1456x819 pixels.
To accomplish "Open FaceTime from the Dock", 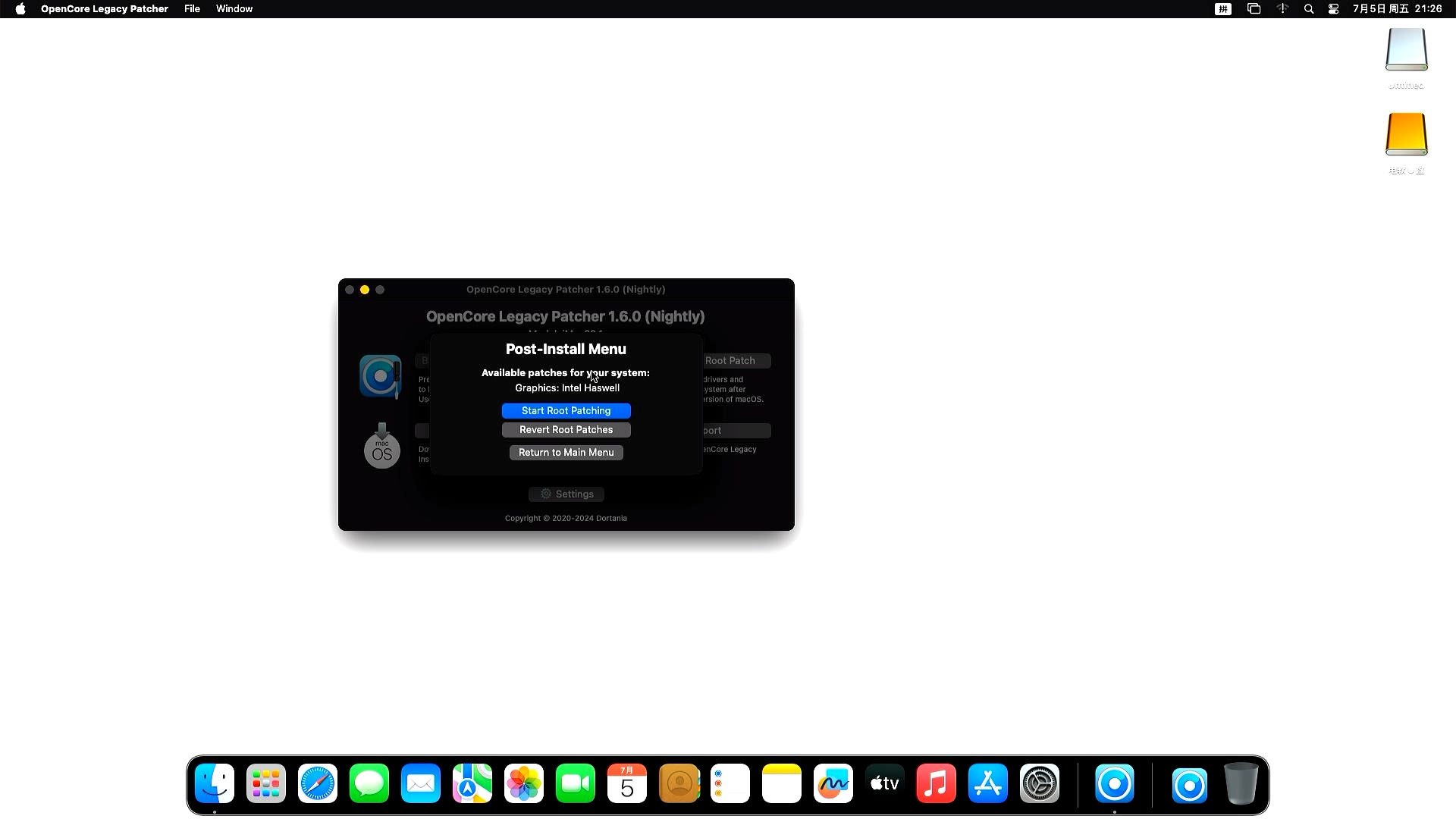I will (576, 783).
